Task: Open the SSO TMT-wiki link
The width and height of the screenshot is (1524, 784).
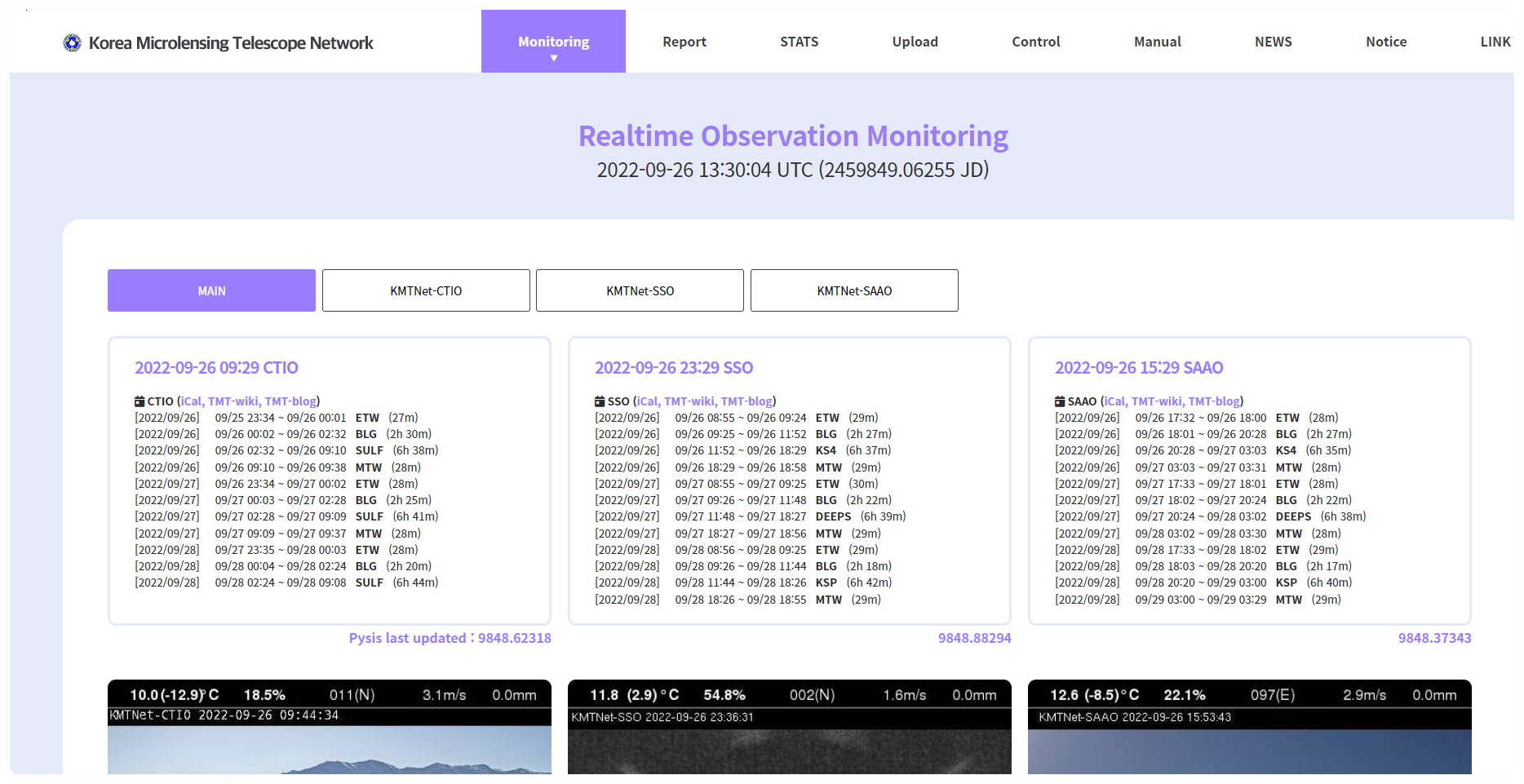Action: pos(689,401)
